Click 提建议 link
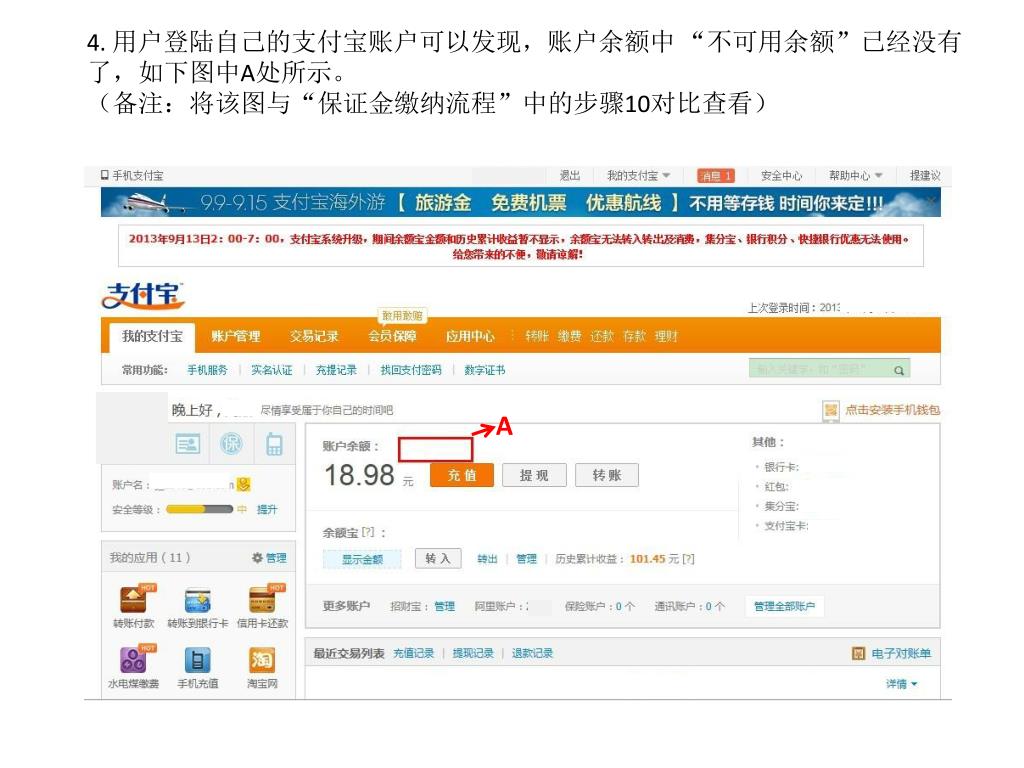1024x768 pixels. click(925, 175)
